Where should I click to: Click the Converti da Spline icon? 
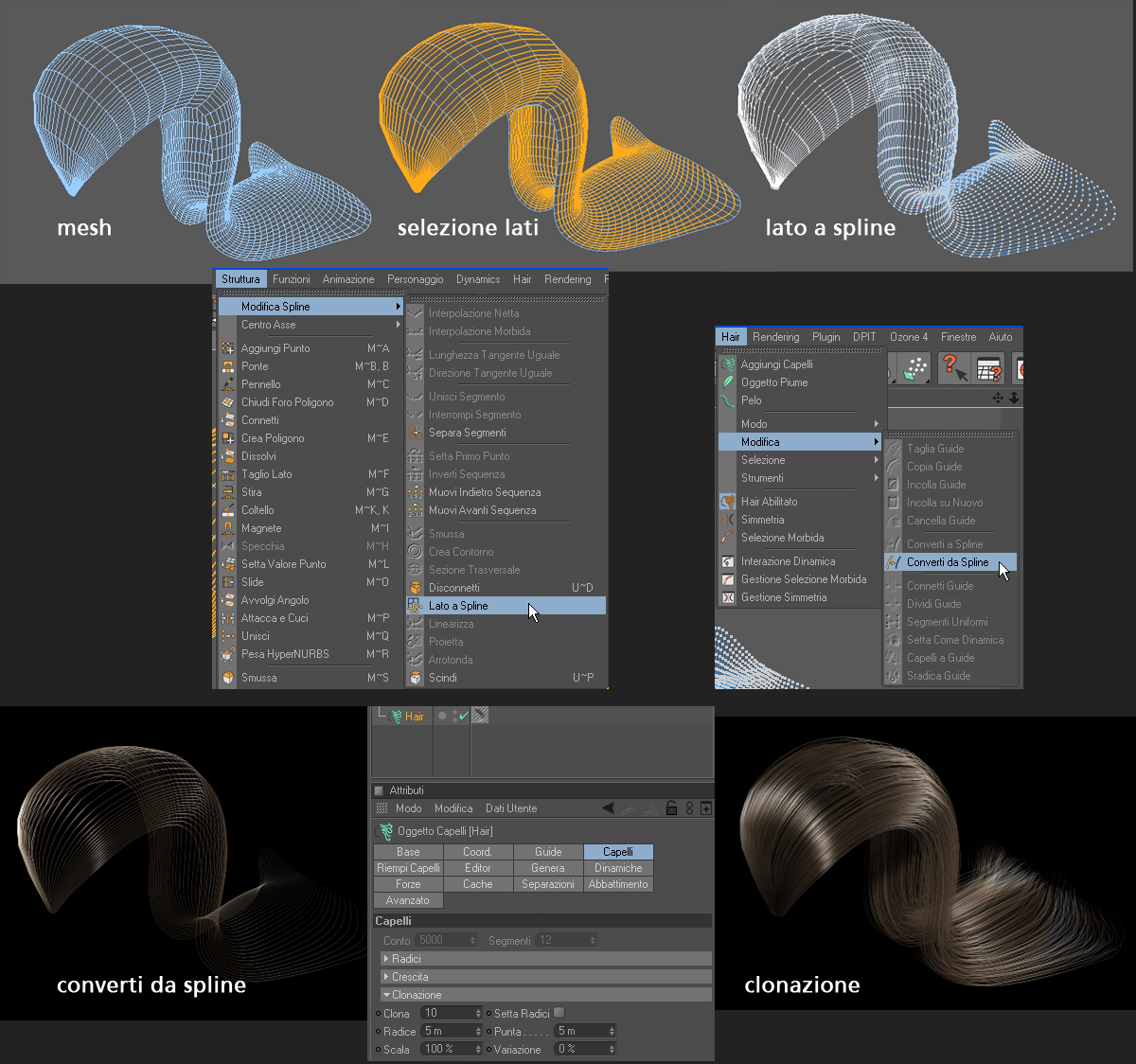tap(894, 562)
